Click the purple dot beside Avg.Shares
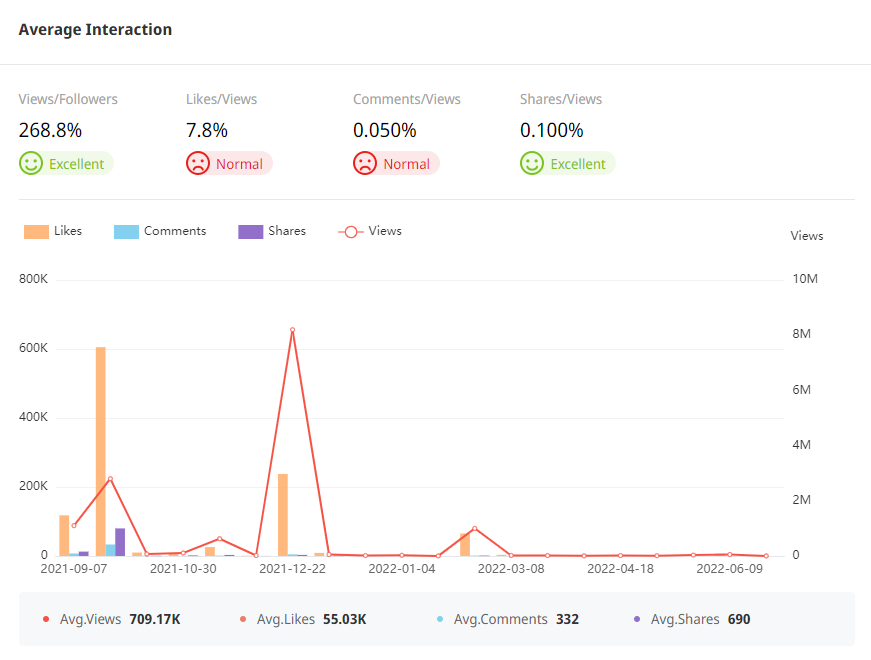Viewport: 871px width, 660px height. pyautogui.click(x=637, y=620)
